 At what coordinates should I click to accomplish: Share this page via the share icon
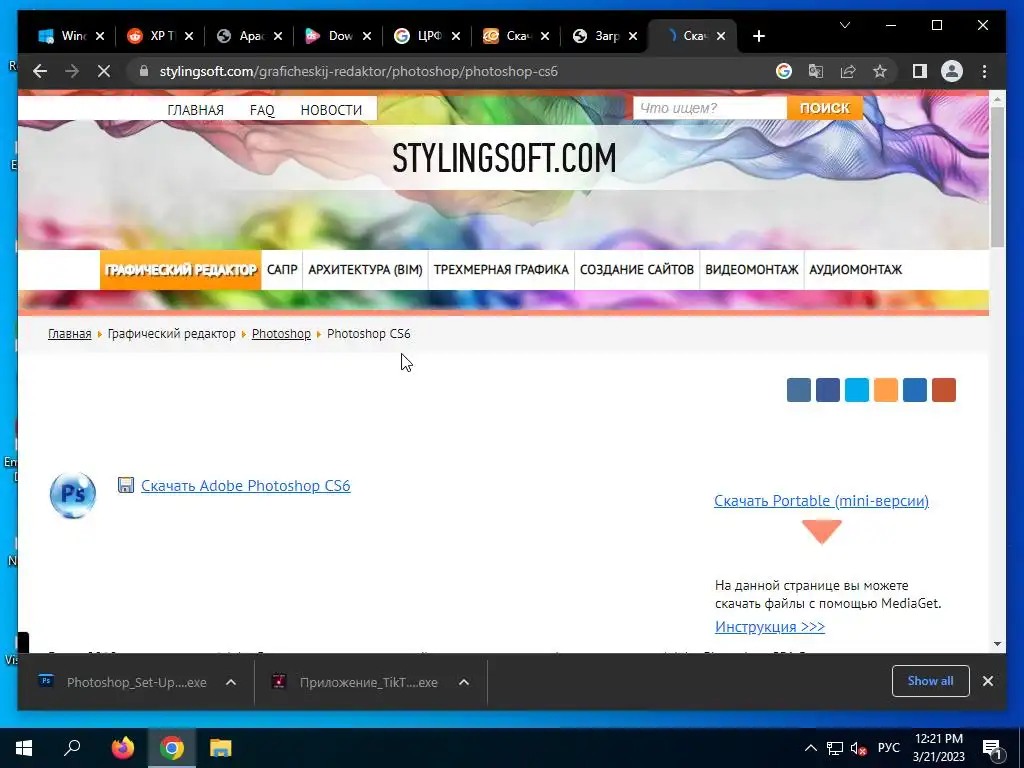pos(848,71)
